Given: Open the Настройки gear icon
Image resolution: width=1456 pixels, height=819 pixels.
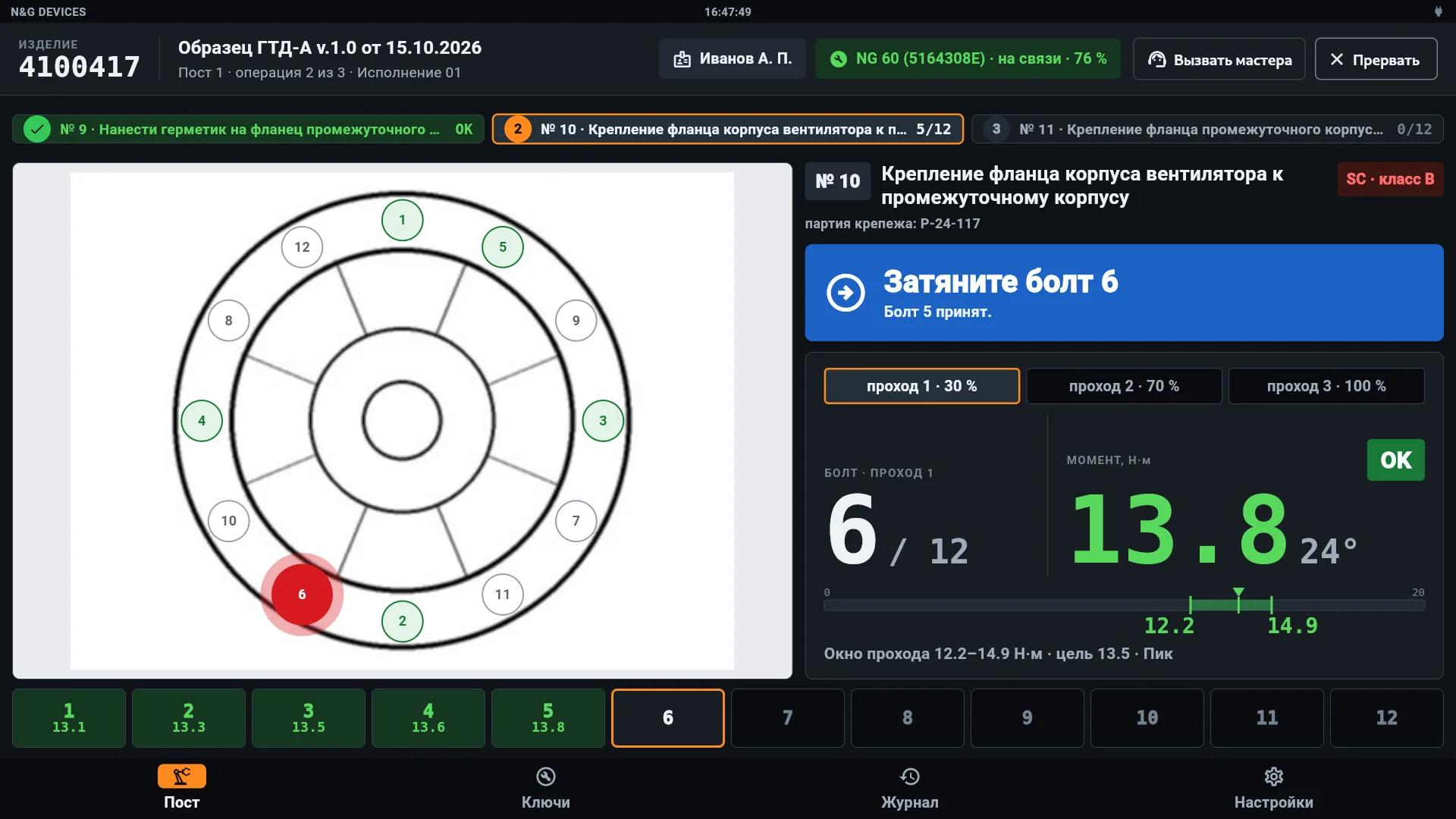Looking at the screenshot, I should 1273,776.
